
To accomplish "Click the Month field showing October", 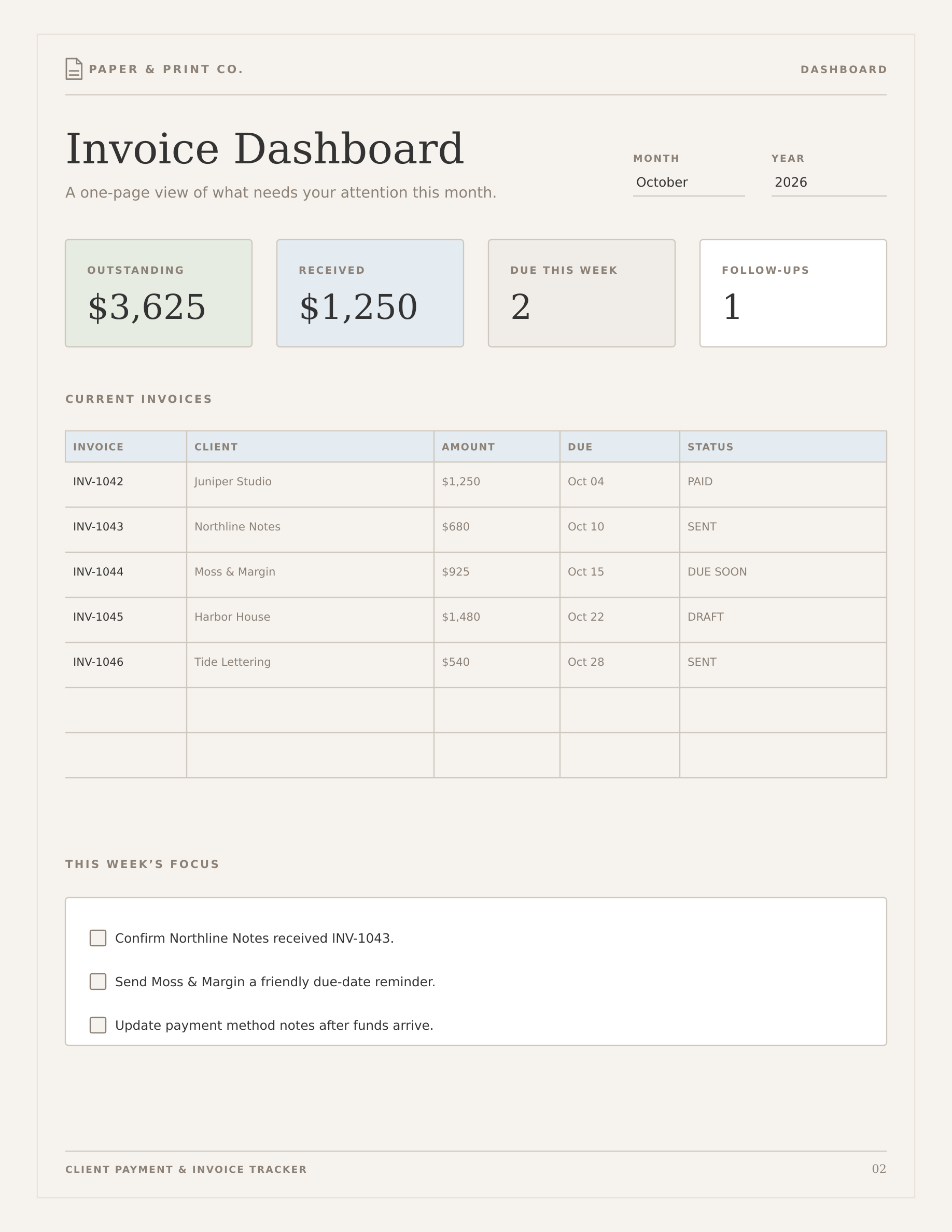I will coord(689,182).
